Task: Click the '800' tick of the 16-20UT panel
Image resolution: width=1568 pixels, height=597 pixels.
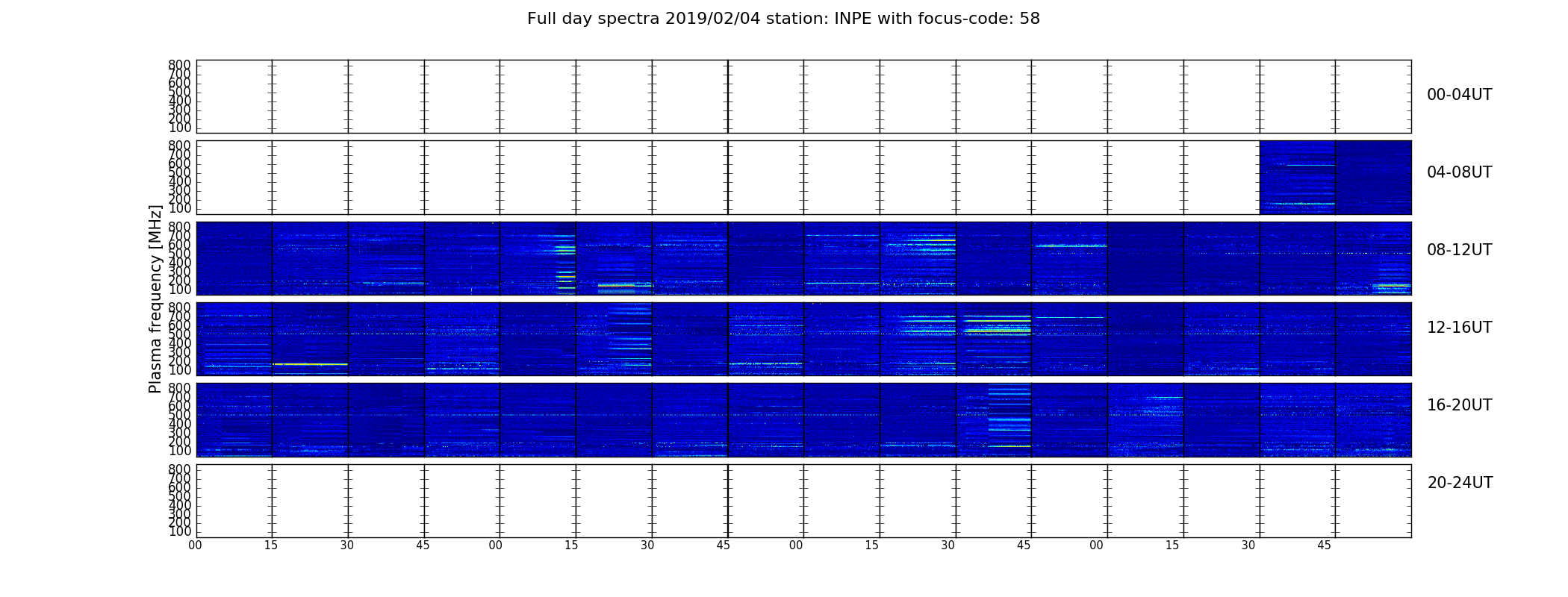Action: (x=179, y=388)
